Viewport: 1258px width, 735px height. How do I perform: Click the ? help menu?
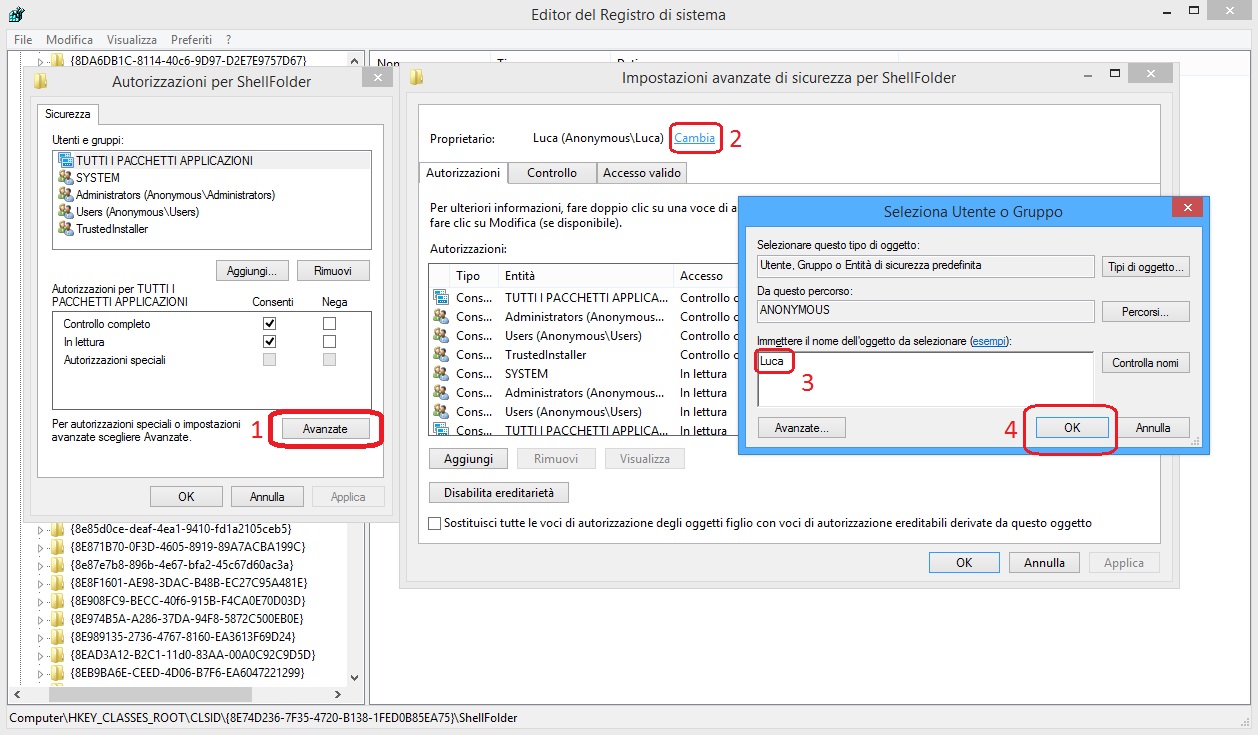pos(228,40)
